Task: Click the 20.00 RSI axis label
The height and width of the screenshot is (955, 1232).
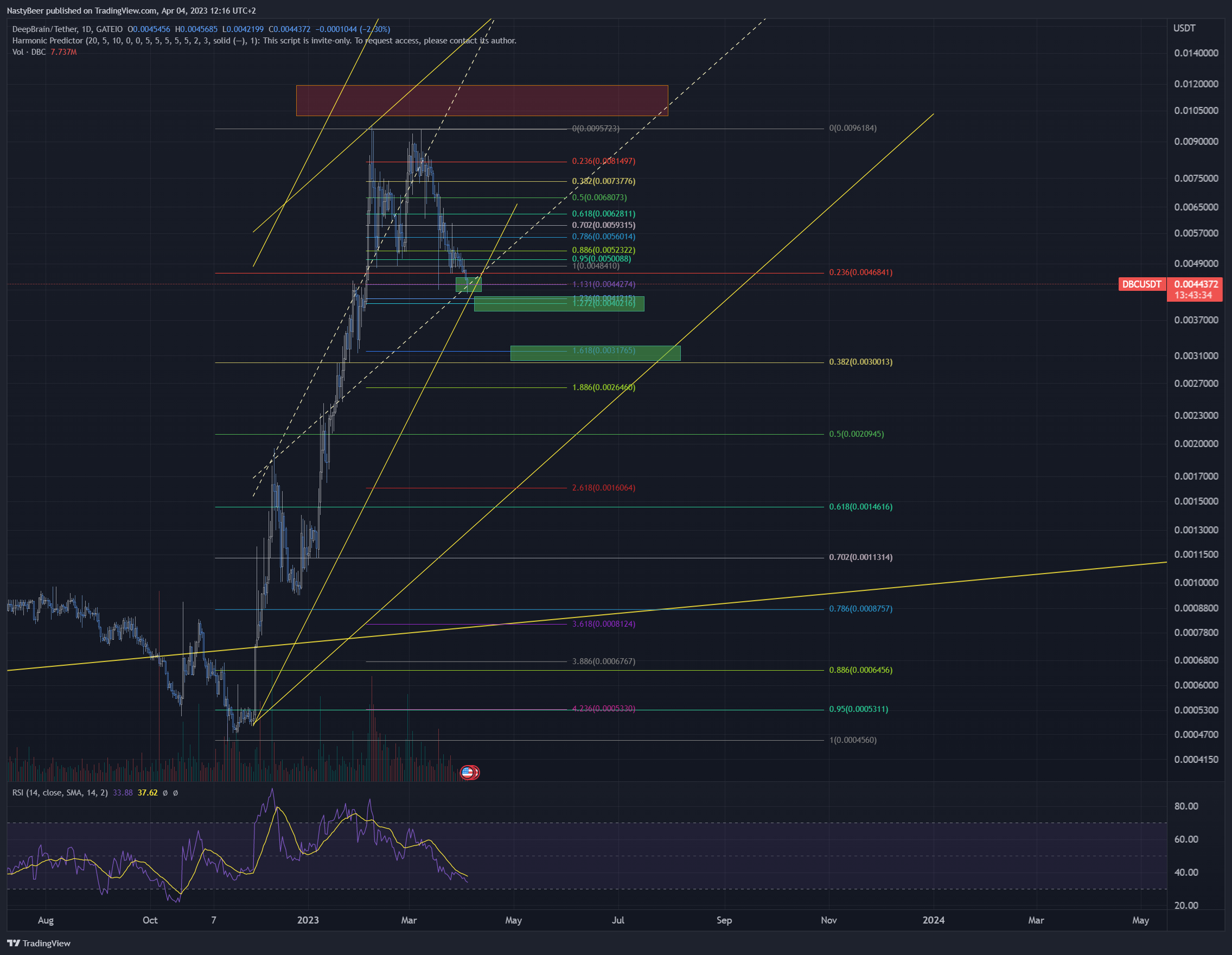Action: point(1186,906)
